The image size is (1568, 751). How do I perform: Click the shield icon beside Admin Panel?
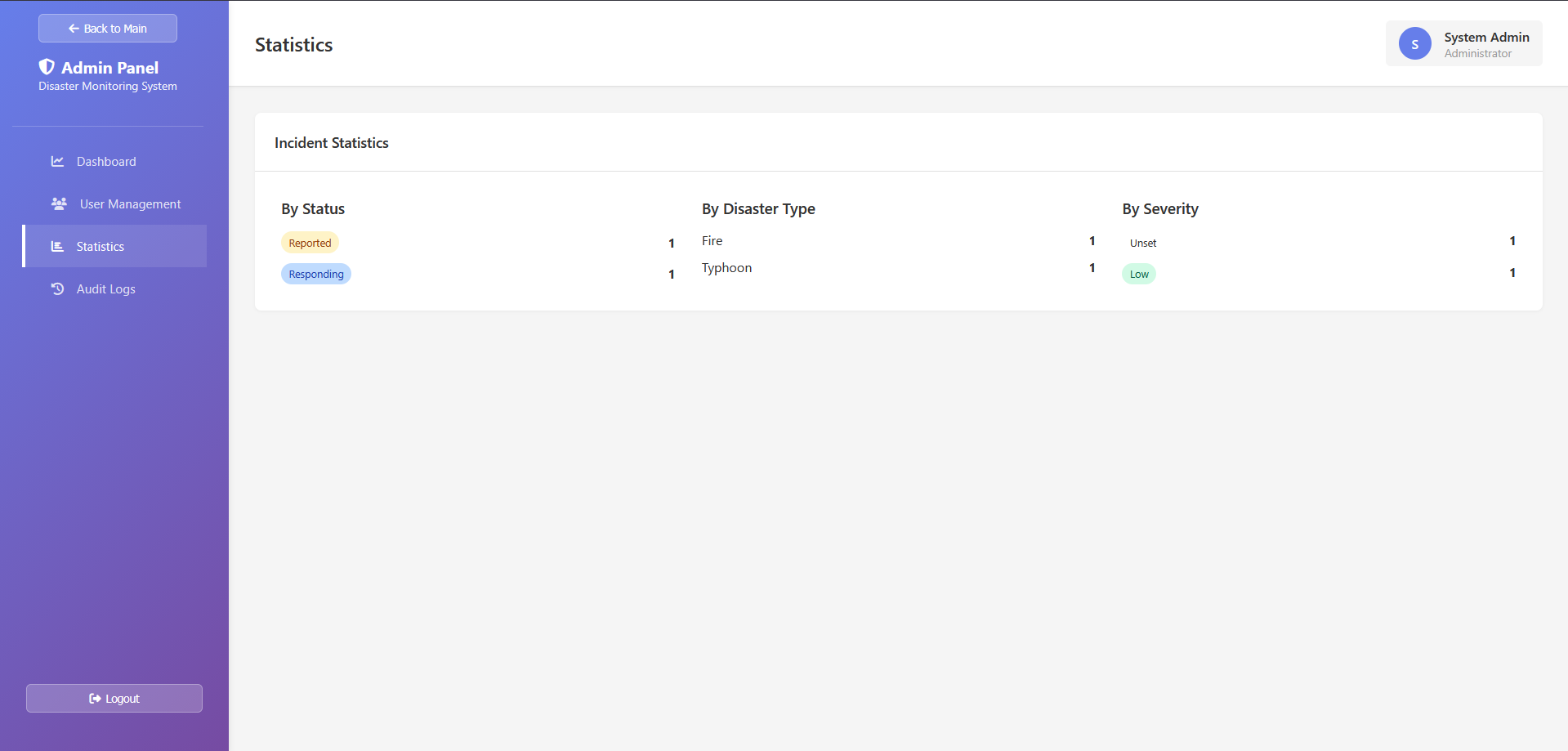coord(47,67)
